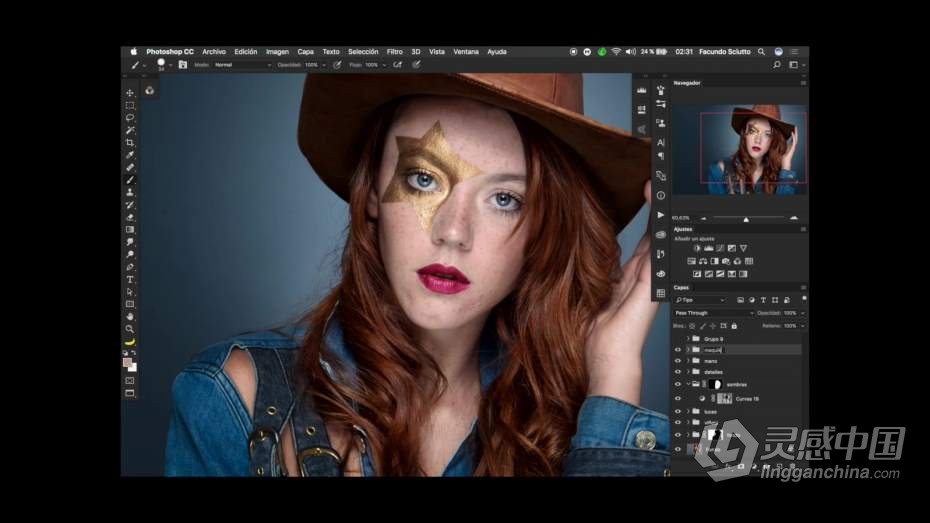
Task: Open the Edición menu
Action: pyautogui.click(x=246, y=52)
